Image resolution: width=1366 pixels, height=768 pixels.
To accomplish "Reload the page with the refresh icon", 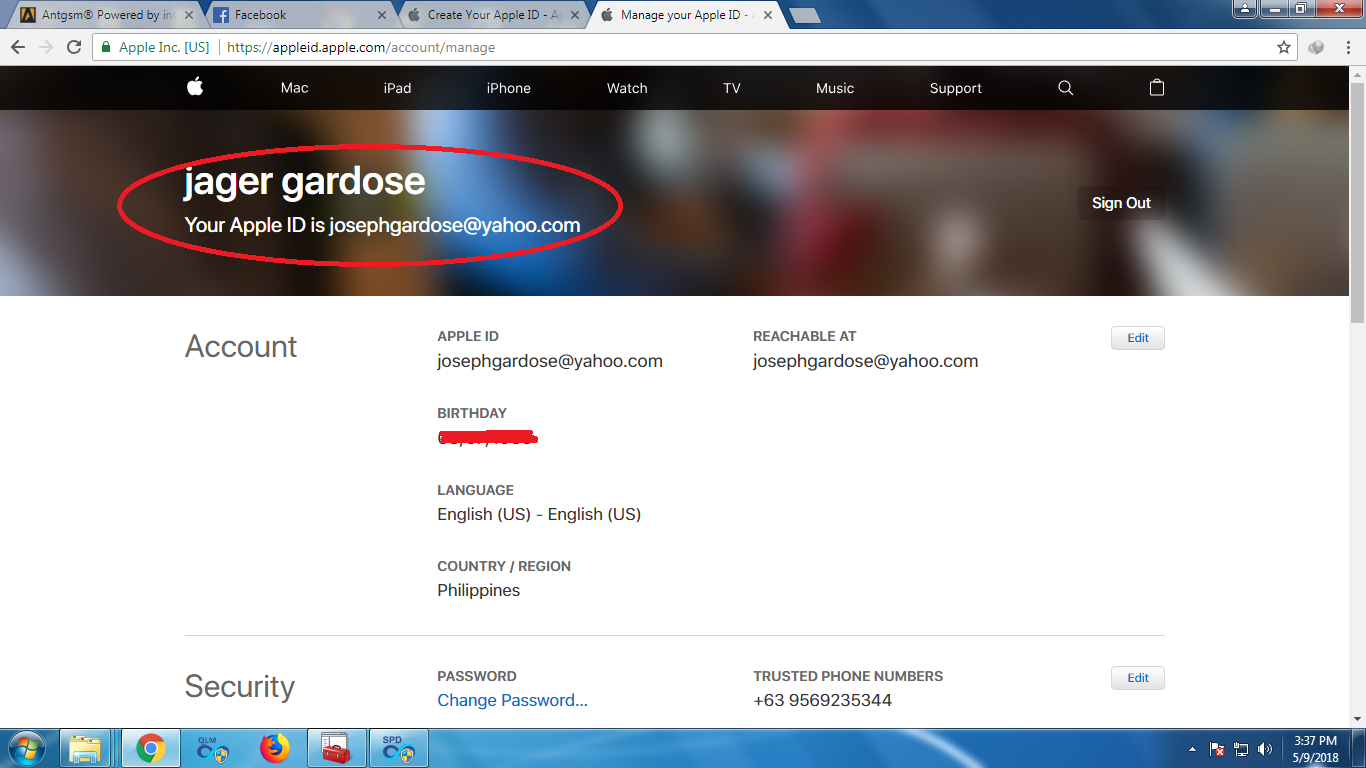I will pos(74,47).
